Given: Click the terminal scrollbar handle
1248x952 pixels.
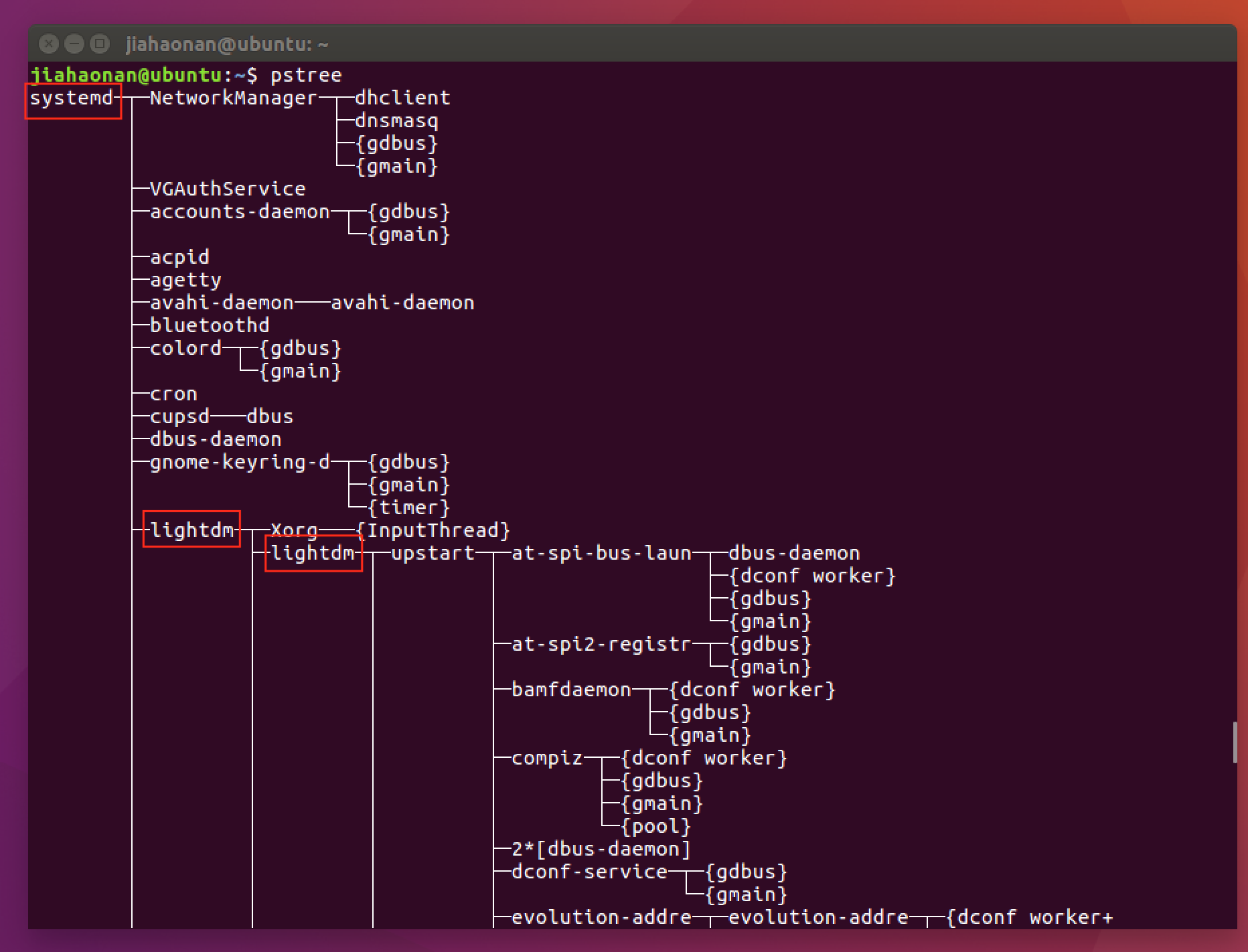Looking at the screenshot, I should [1234, 742].
